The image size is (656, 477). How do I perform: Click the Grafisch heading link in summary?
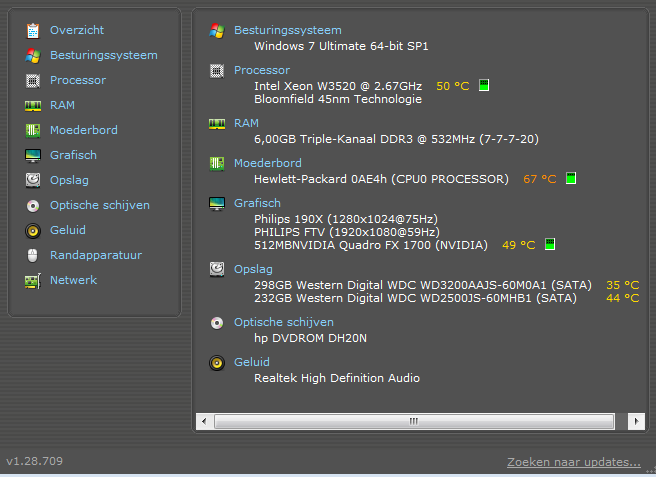click(x=257, y=203)
